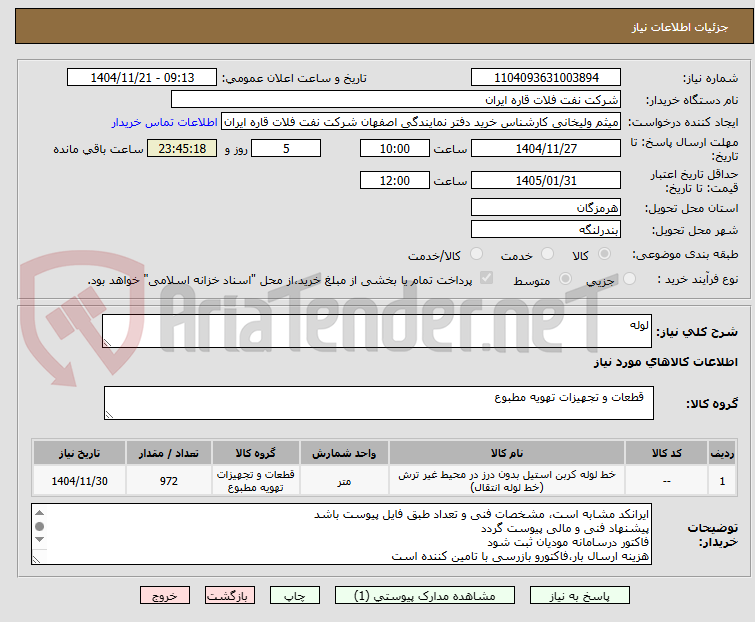Click the buyer name field شرکت نفت فلات قاره
The height and width of the screenshot is (622, 755).
(396, 100)
